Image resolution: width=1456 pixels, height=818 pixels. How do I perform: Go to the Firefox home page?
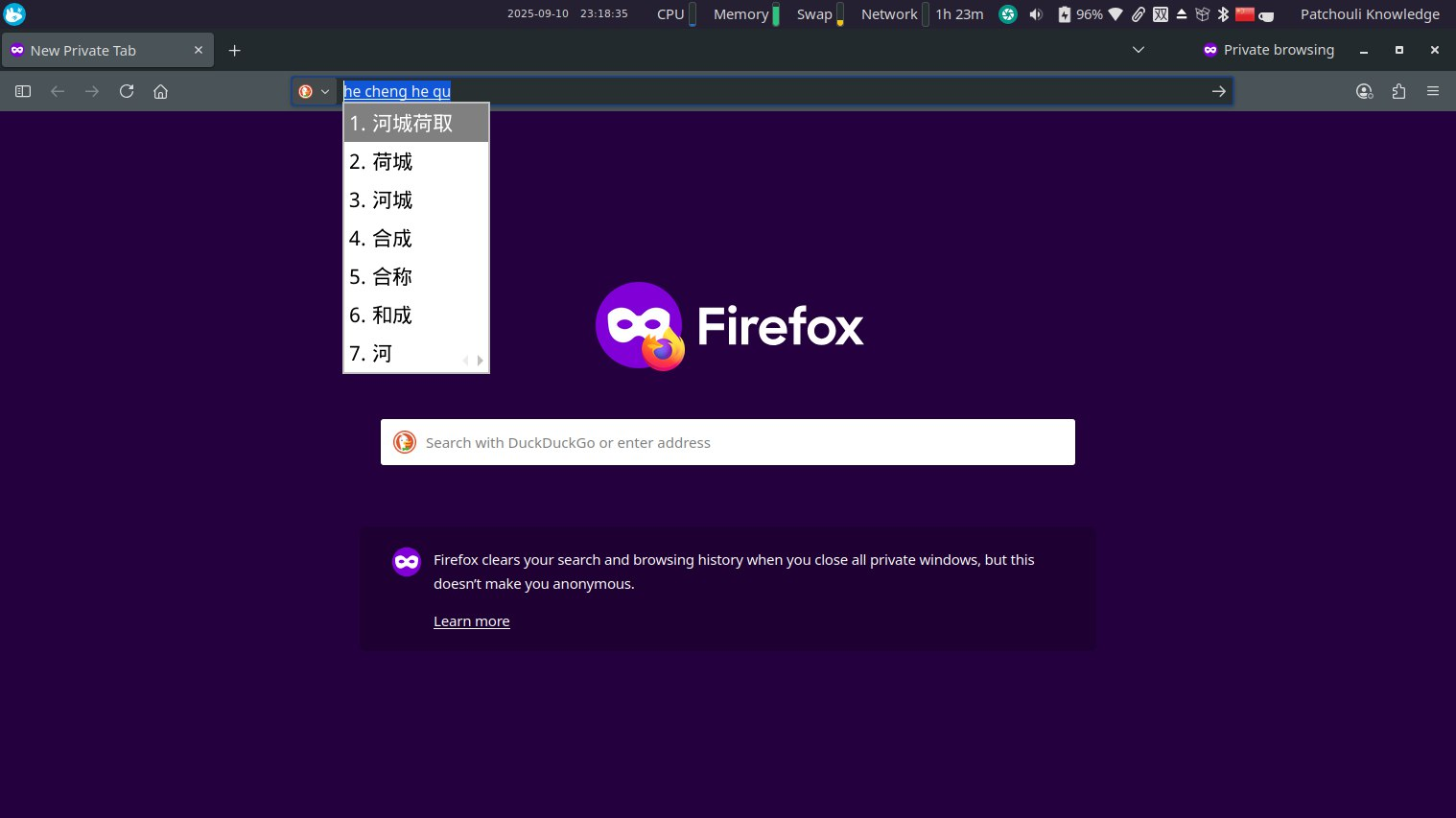[x=160, y=91]
